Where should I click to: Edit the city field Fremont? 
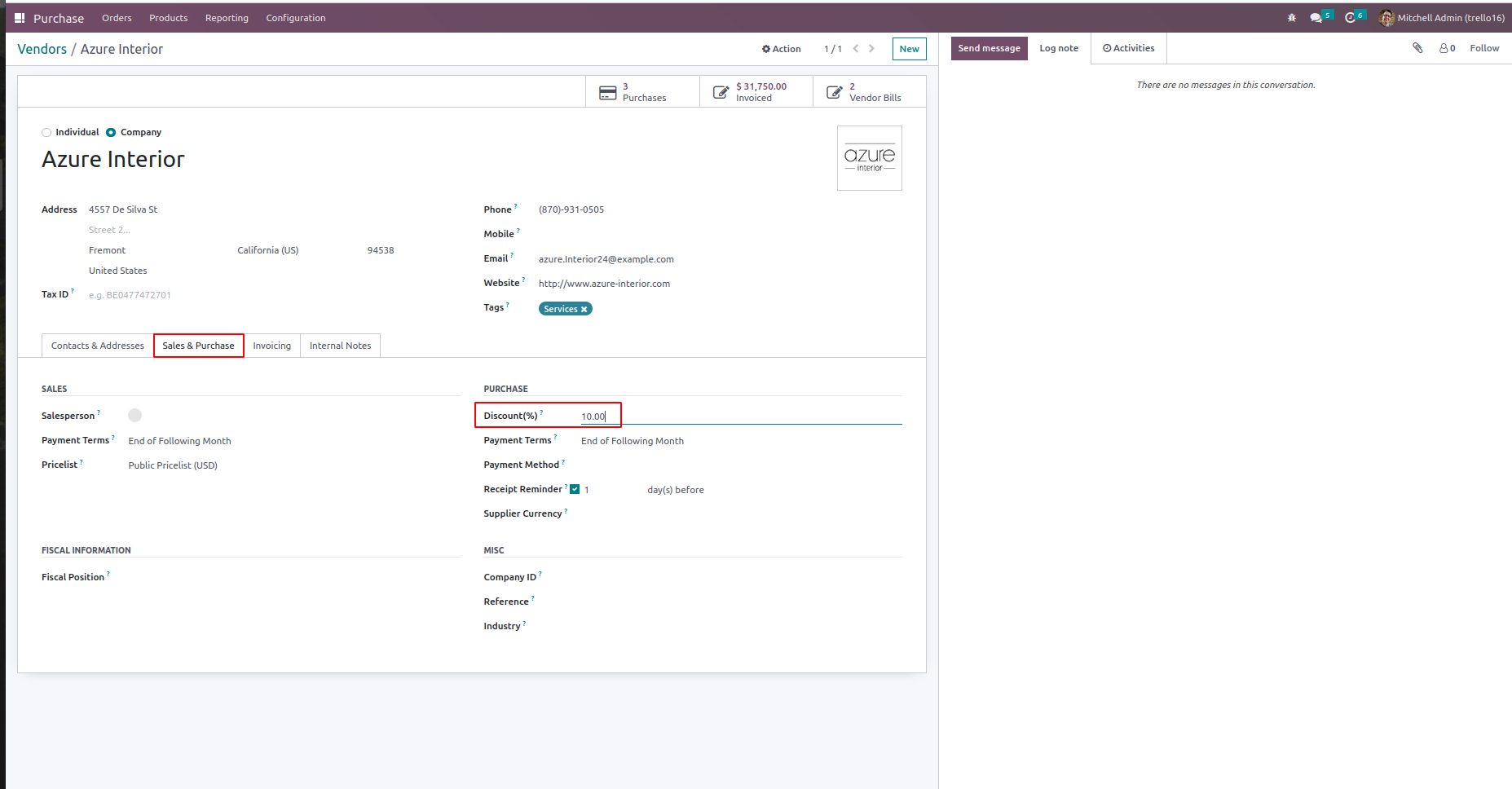159,250
